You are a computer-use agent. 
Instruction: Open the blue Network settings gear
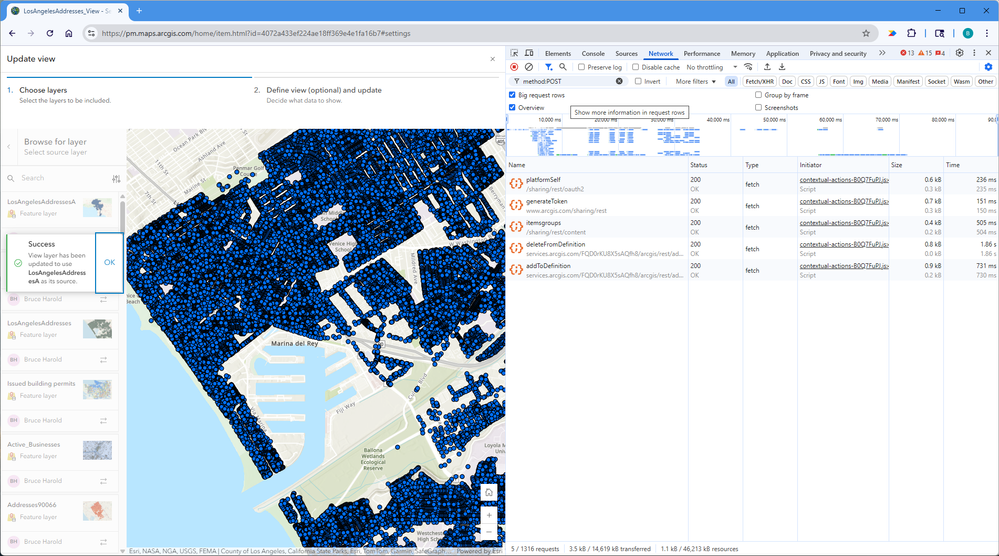pyautogui.click(x=988, y=67)
